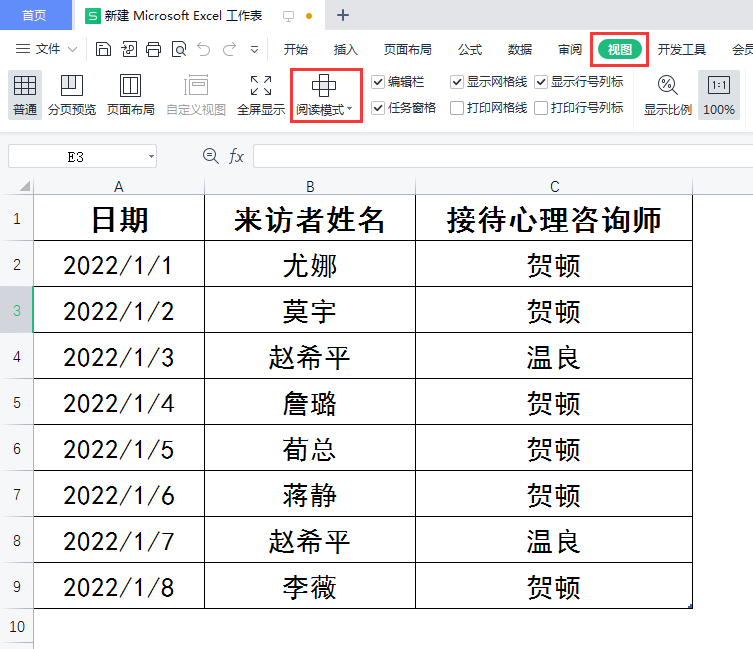This screenshot has width=753, height=649.
Task: Select row 3 header
Action: pos(16,310)
